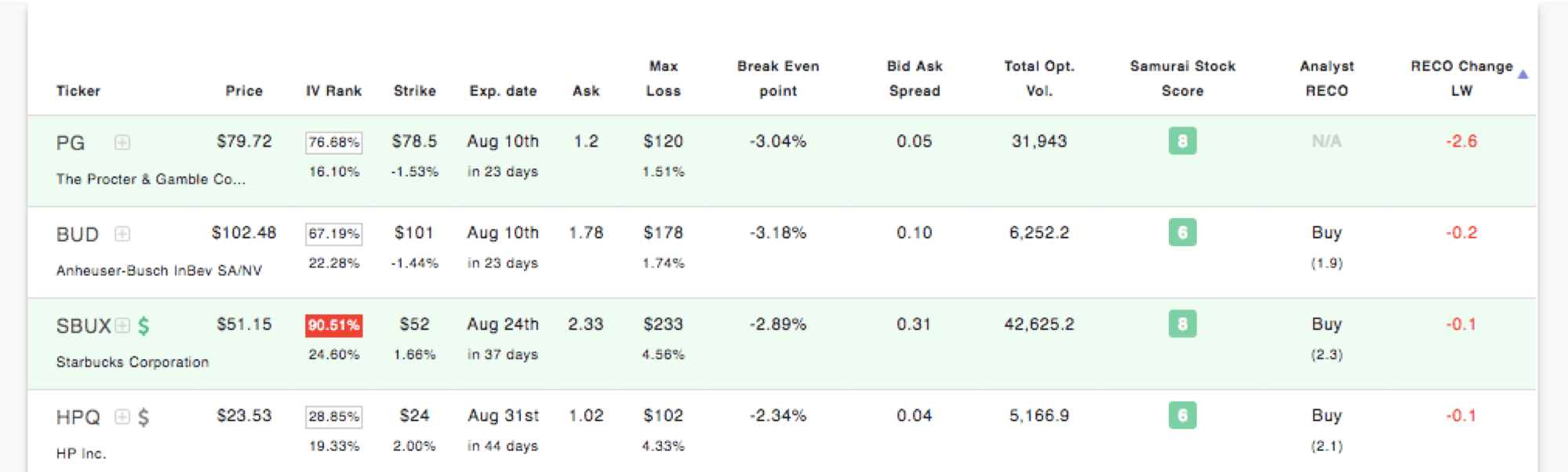Viewport: 1568px width, 472px height.
Task: Expand the SBUX row plus icon
Action: [x=122, y=325]
